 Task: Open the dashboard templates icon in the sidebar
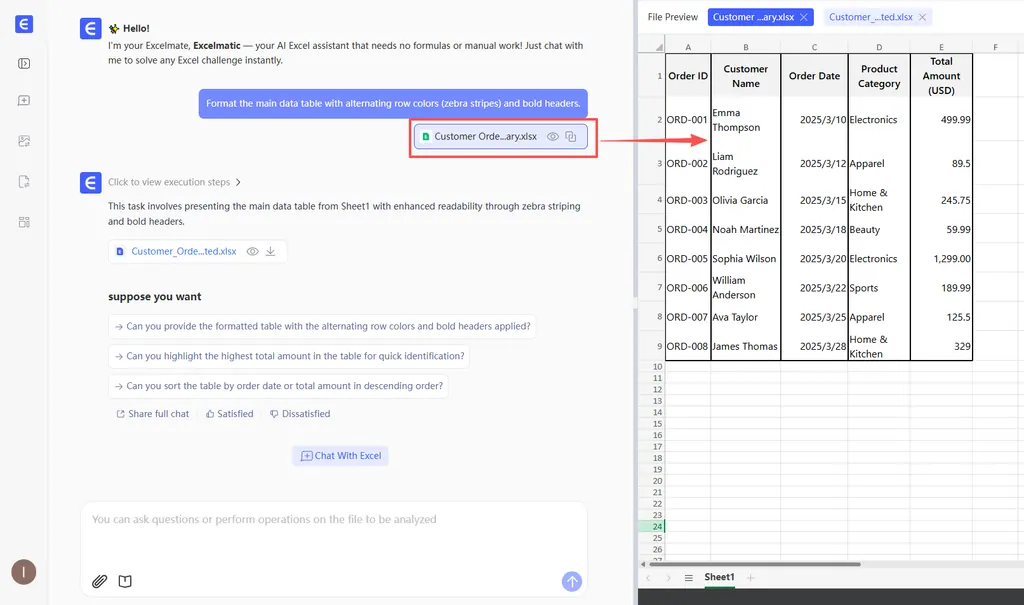tap(24, 222)
